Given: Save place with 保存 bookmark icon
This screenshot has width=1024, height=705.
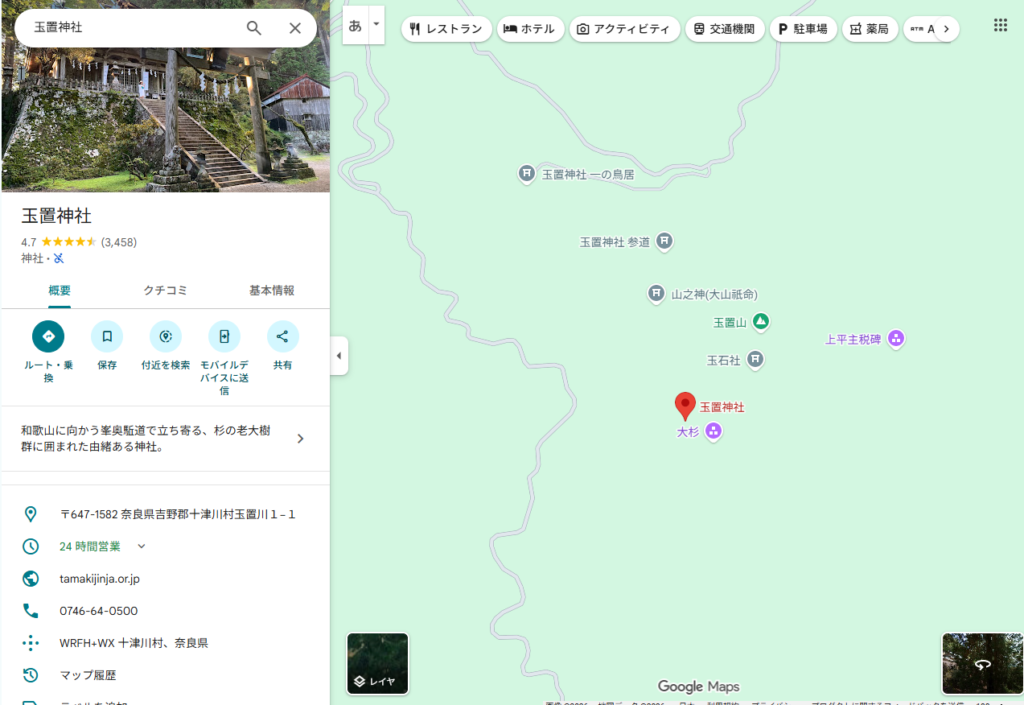Looking at the screenshot, I should coord(107,336).
